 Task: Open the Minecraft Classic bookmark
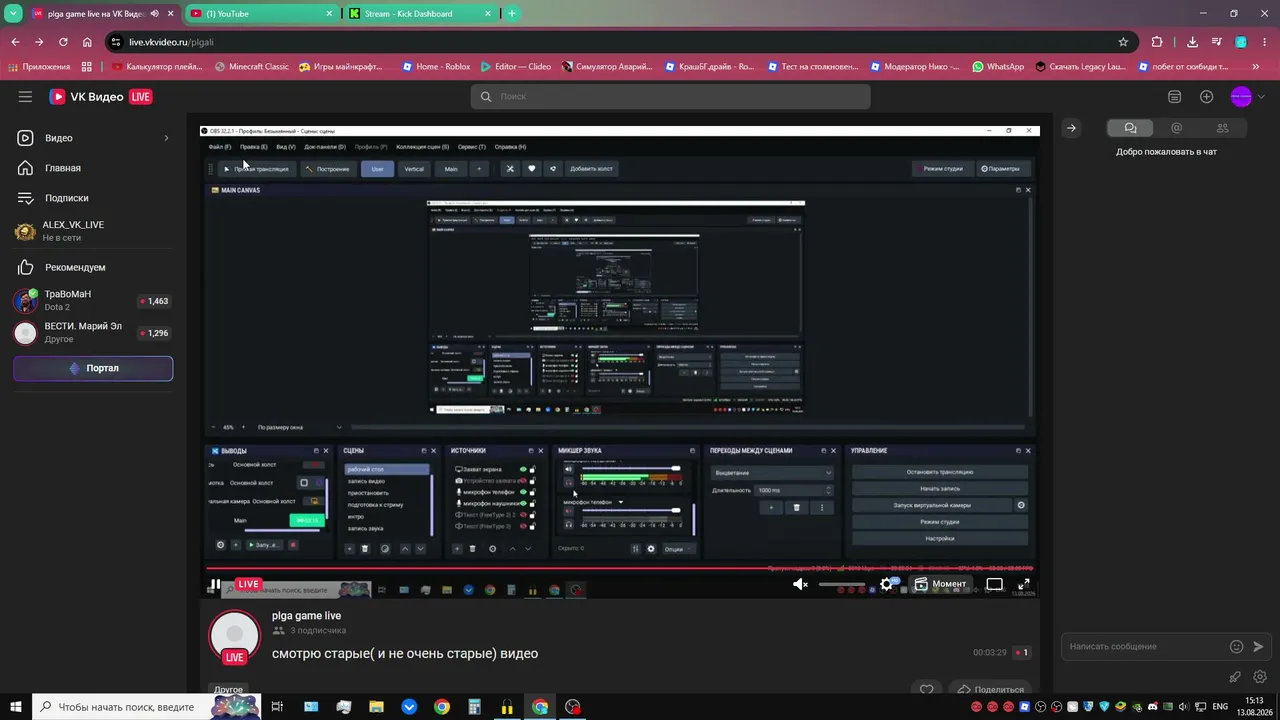coord(252,67)
